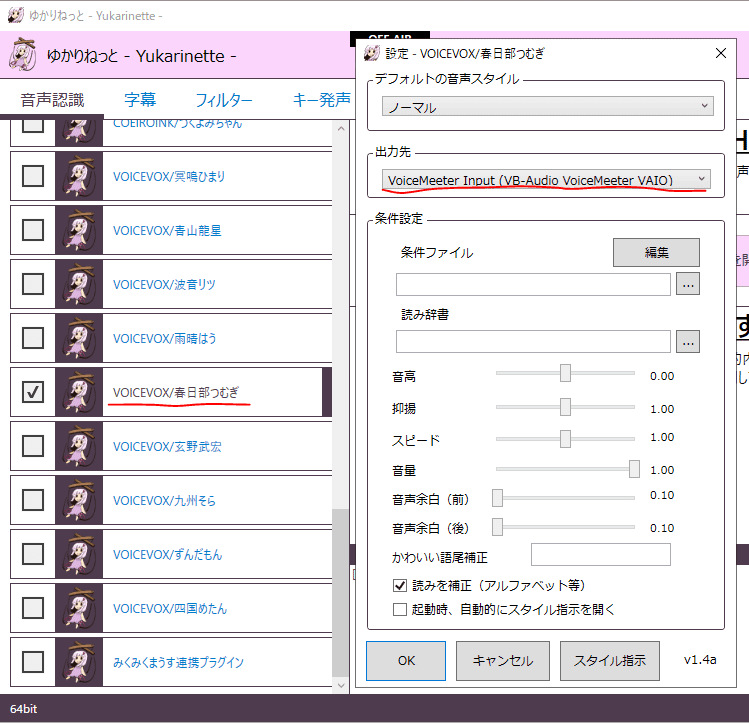Click the 抑揚 slider handle
749x724 pixels.
tap(565, 407)
